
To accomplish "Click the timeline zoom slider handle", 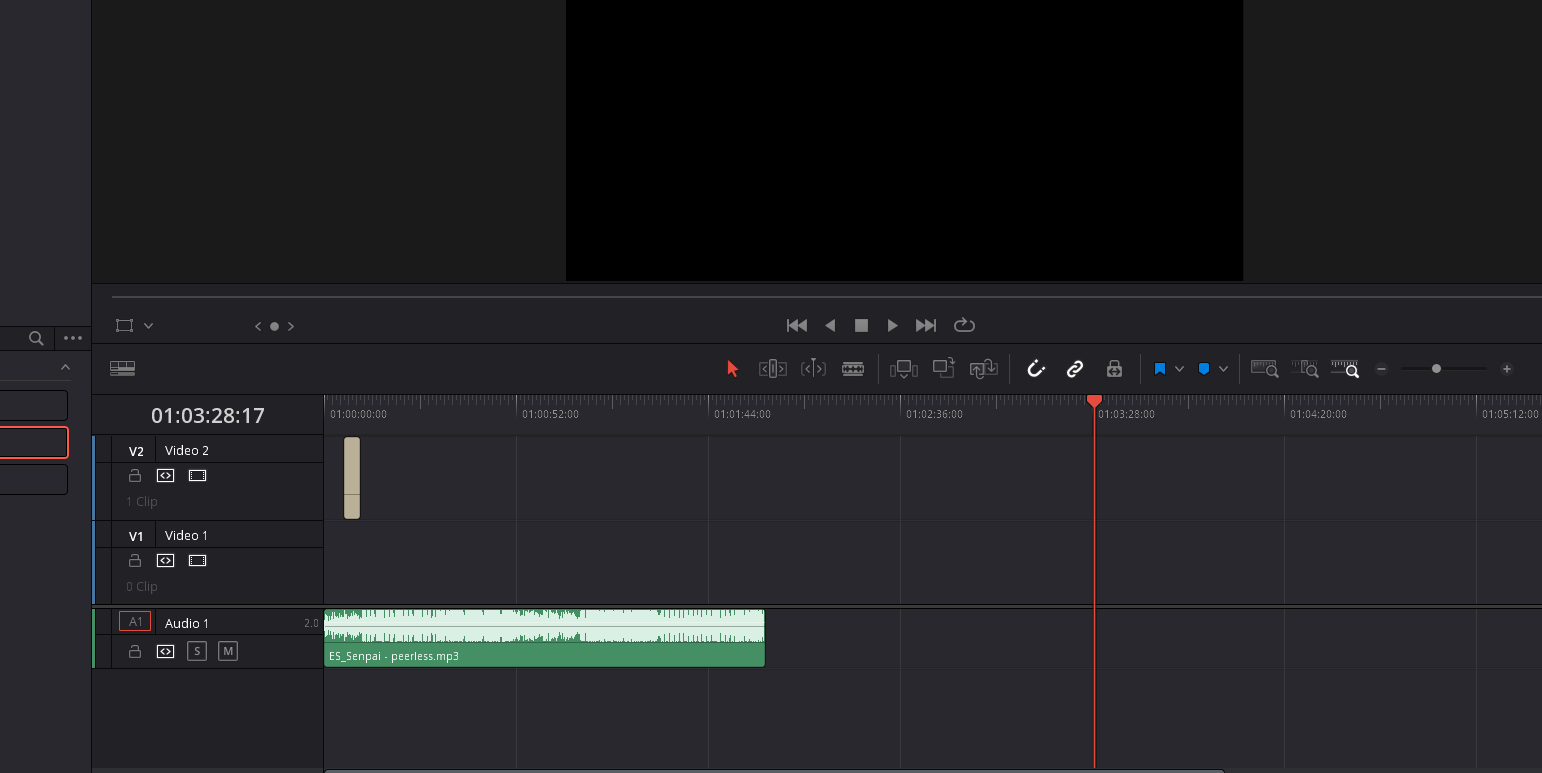I will (1436, 369).
